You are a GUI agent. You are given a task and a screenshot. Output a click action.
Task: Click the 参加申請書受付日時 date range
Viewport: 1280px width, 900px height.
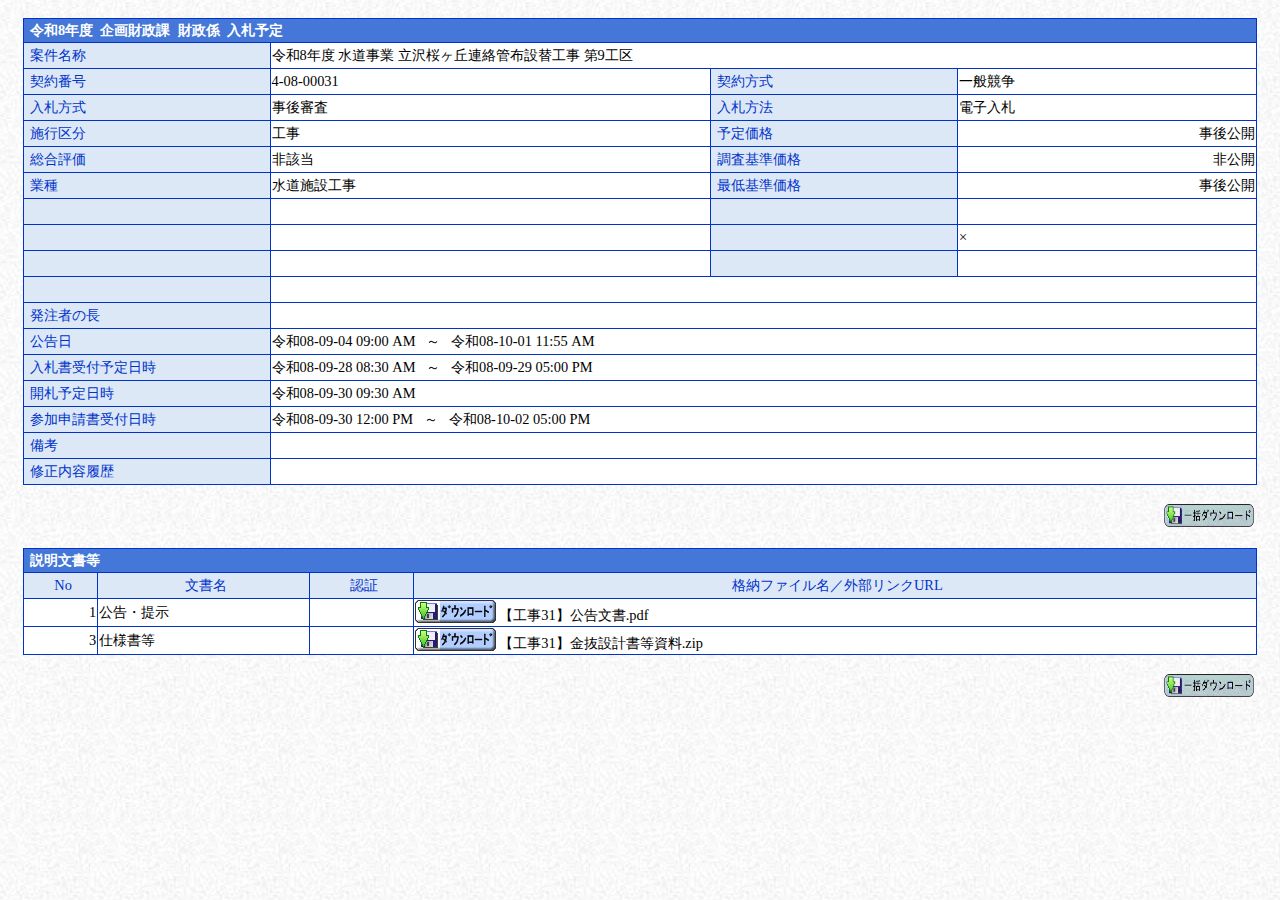point(431,420)
